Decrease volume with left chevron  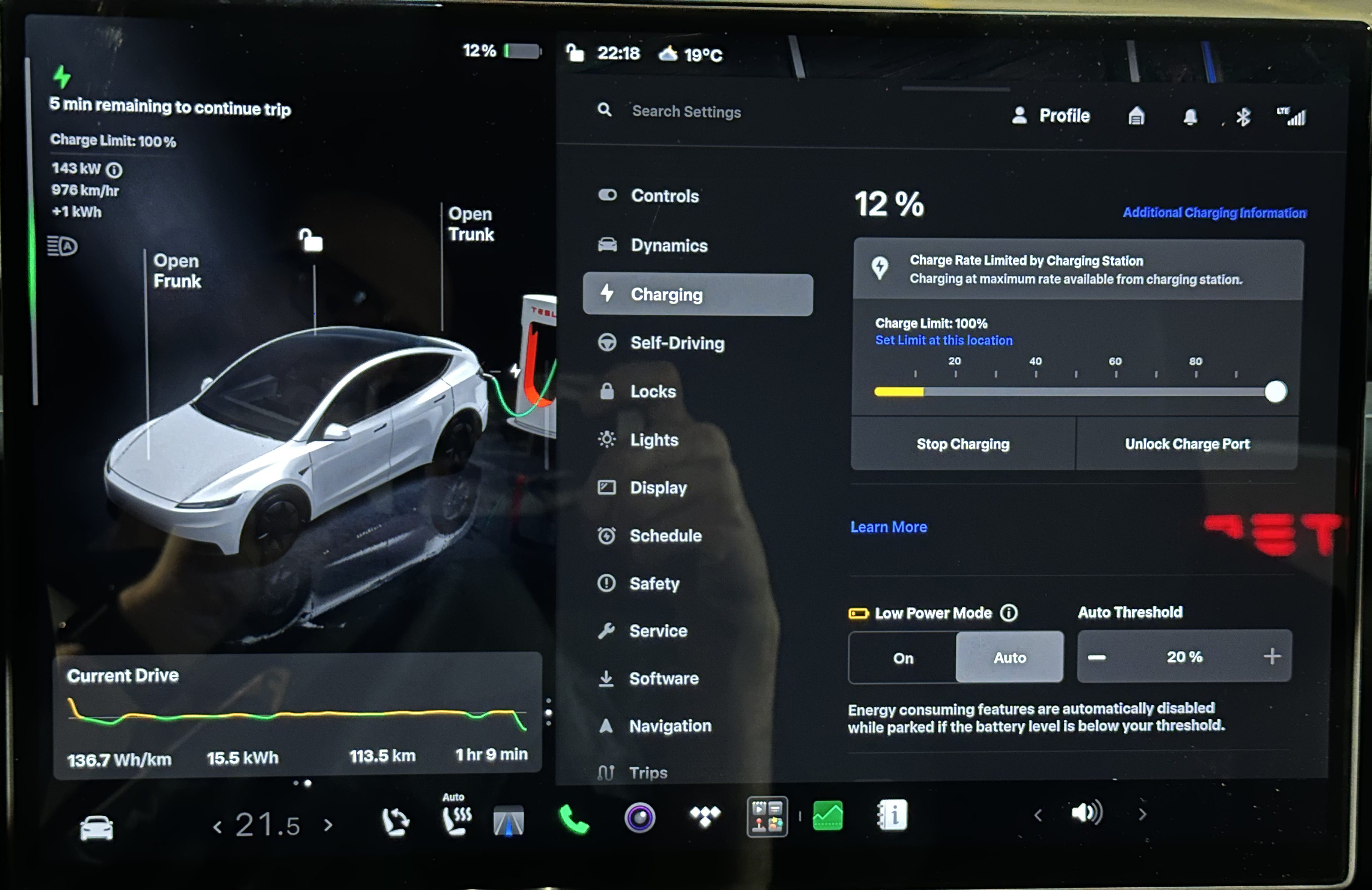[1038, 815]
